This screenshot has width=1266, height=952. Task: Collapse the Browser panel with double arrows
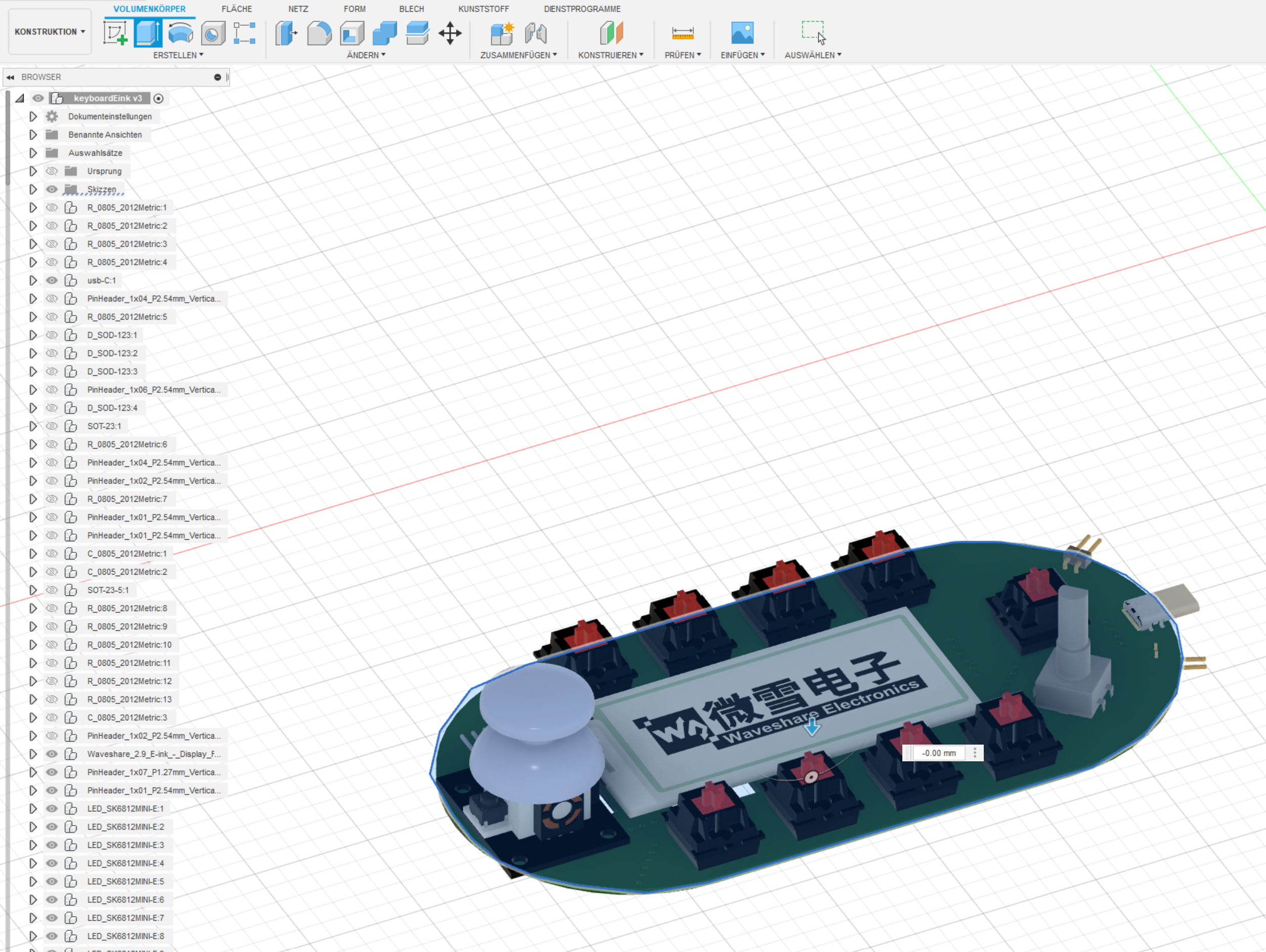pyautogui.click(x=10, y=77)
